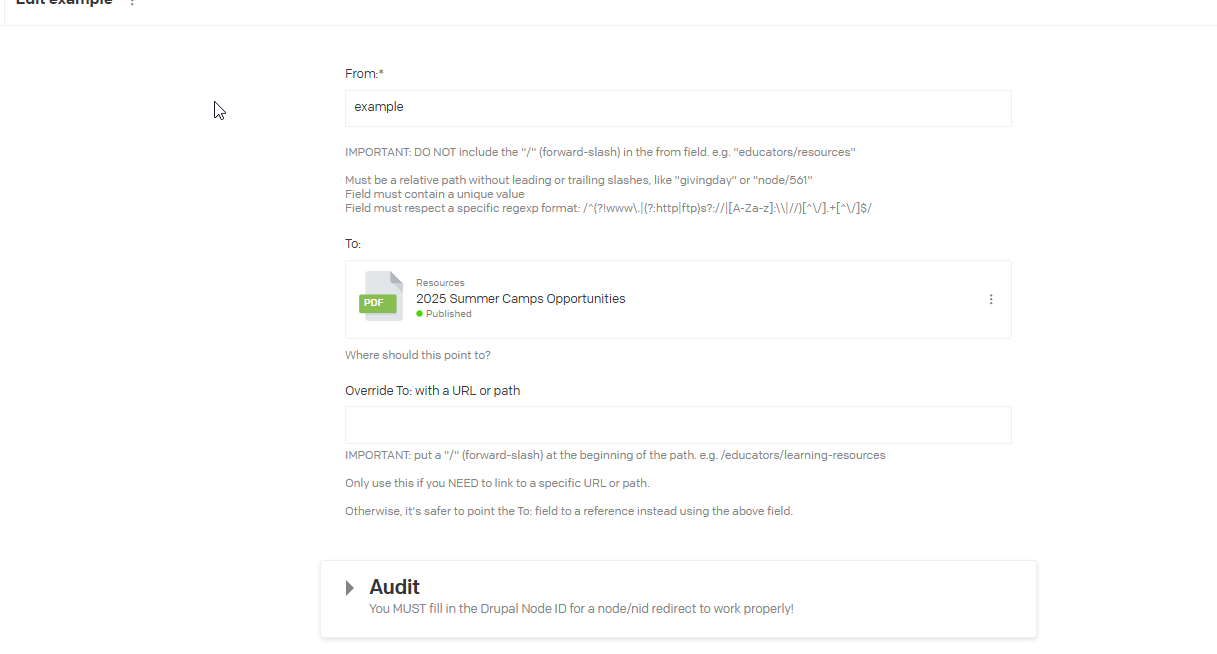Focus the Override To URL or path field
This screenshot has width=1217, height=654.
pos(677,425)
